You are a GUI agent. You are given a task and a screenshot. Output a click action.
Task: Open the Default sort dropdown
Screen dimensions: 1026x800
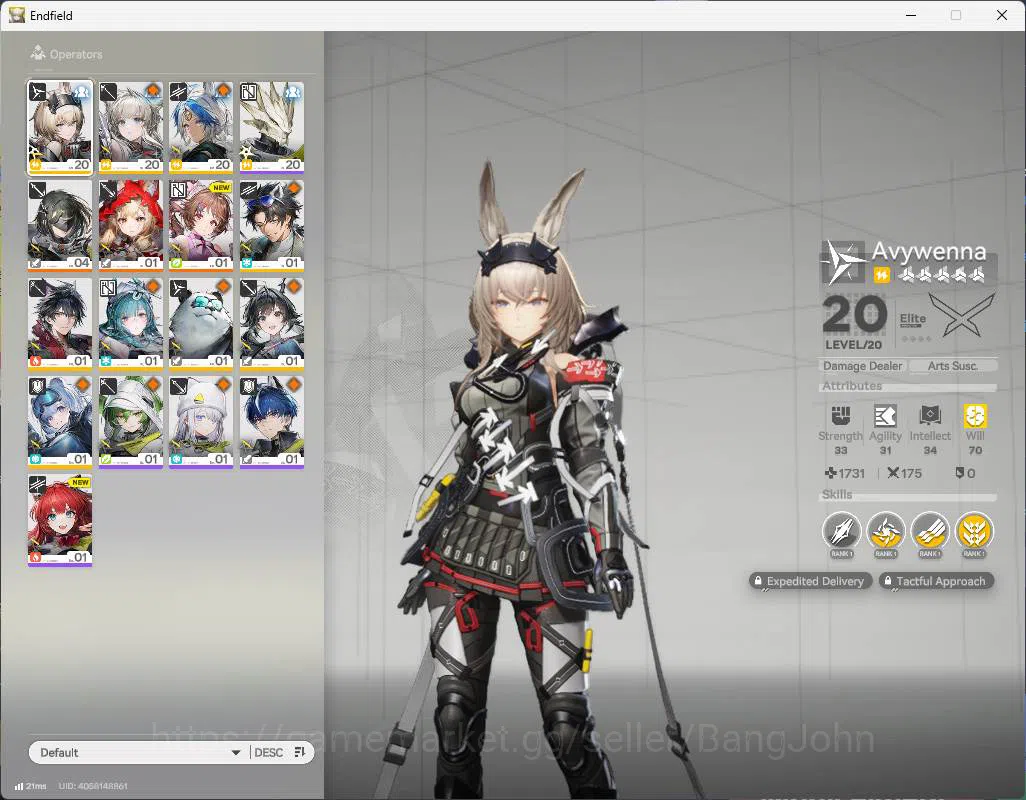click(x=139, y=752)
